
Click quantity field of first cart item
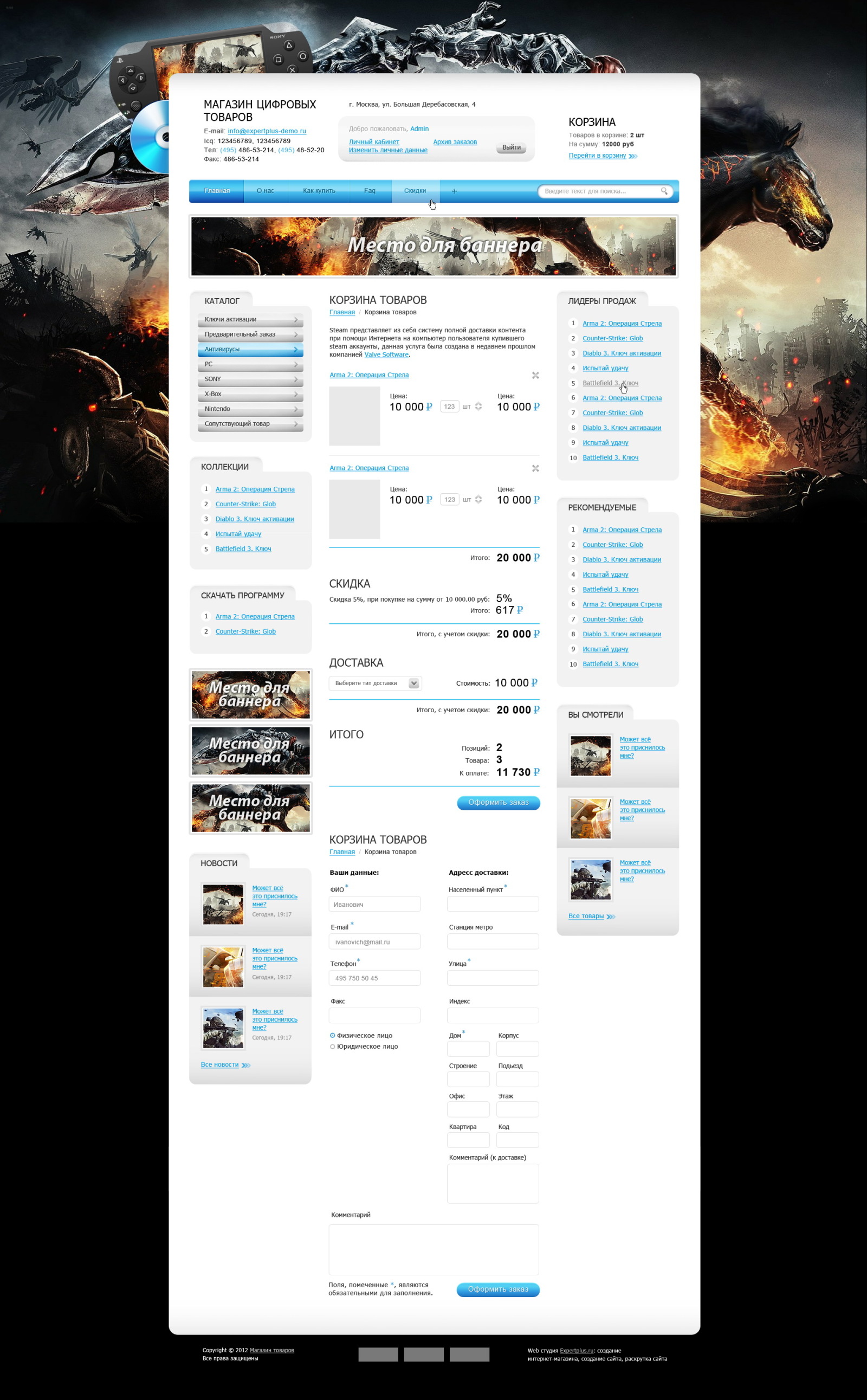pyautogui.click(x=450, y=407)
